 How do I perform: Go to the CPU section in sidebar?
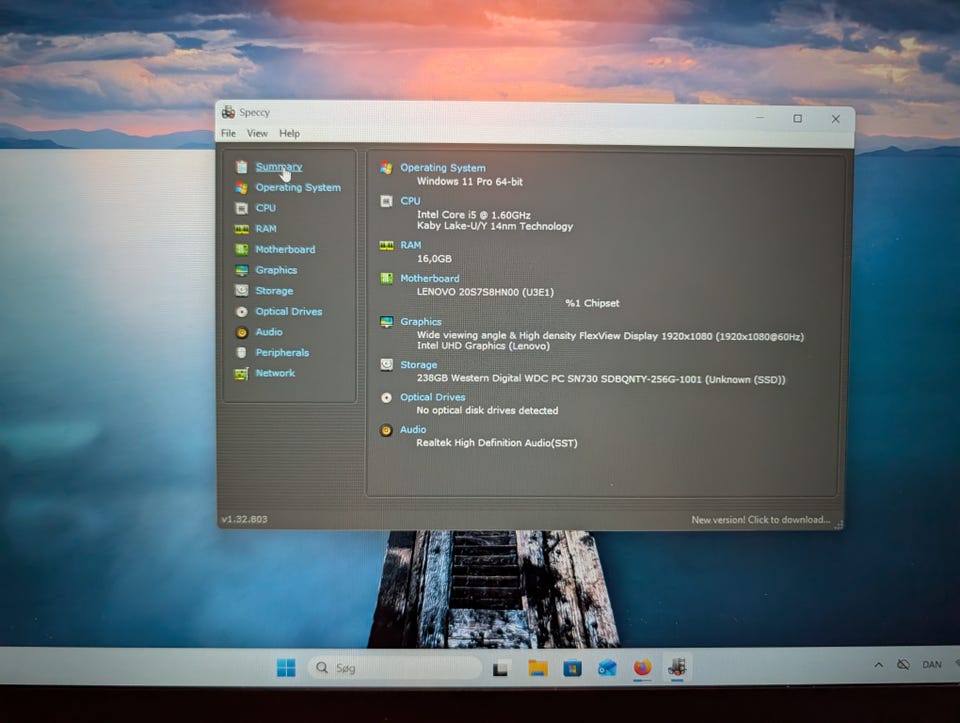click(x=266, y=208)
